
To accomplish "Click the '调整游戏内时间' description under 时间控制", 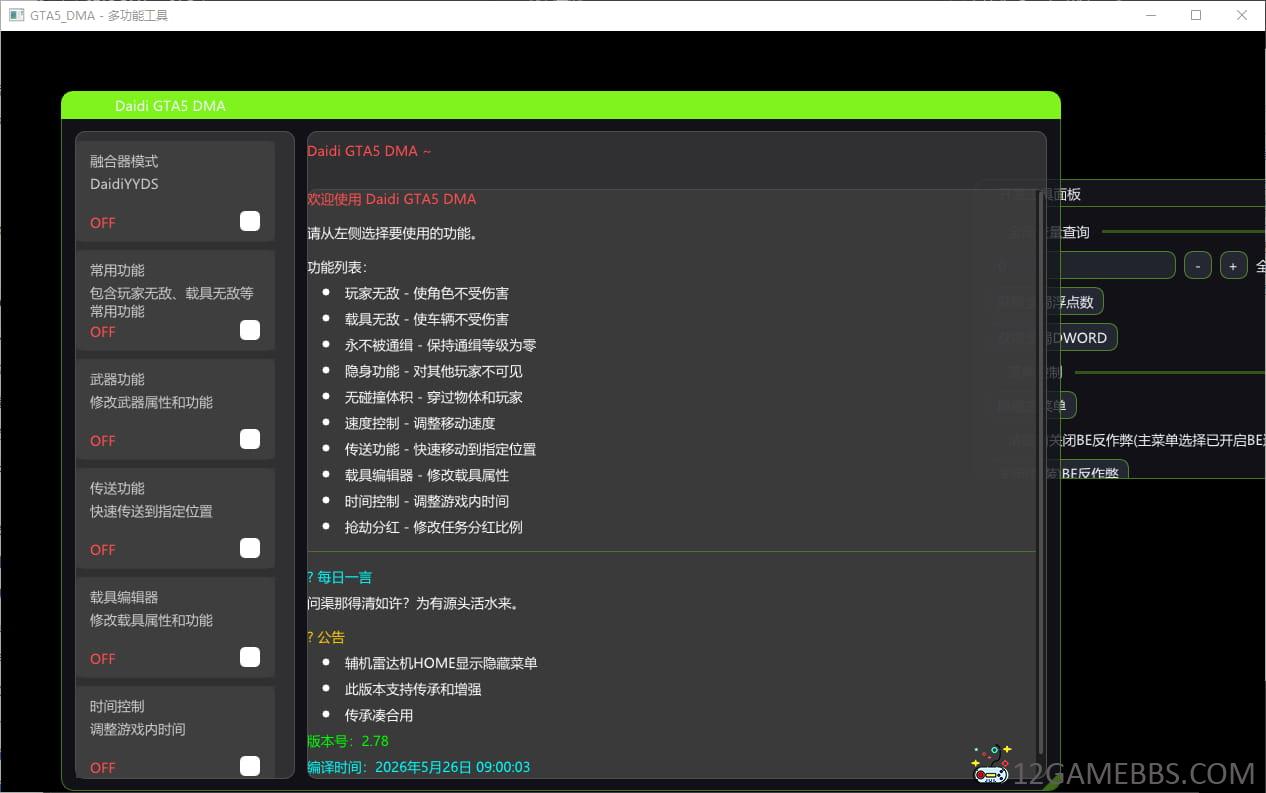I will pos(138,729).
